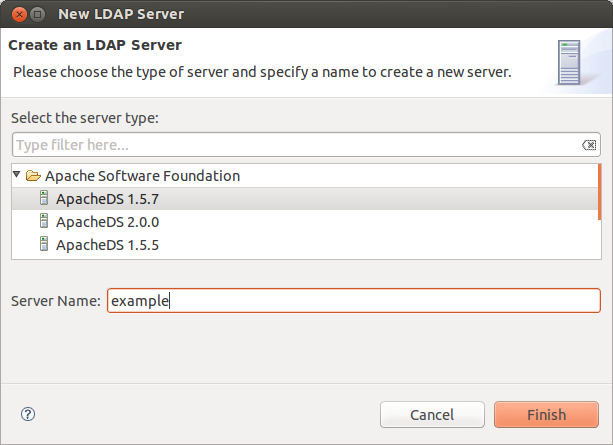Click the server type list scrollbar
The height and width of the screenshot is (445, 613).
click(598, 192)
